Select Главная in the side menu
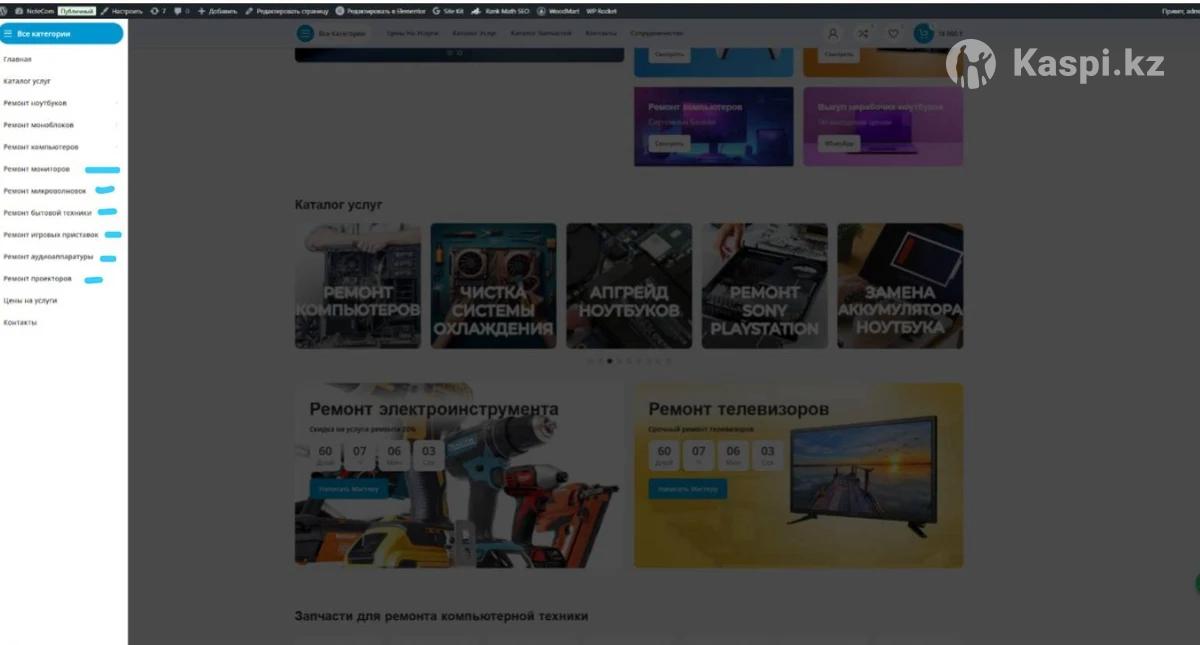 pos(18,59)
